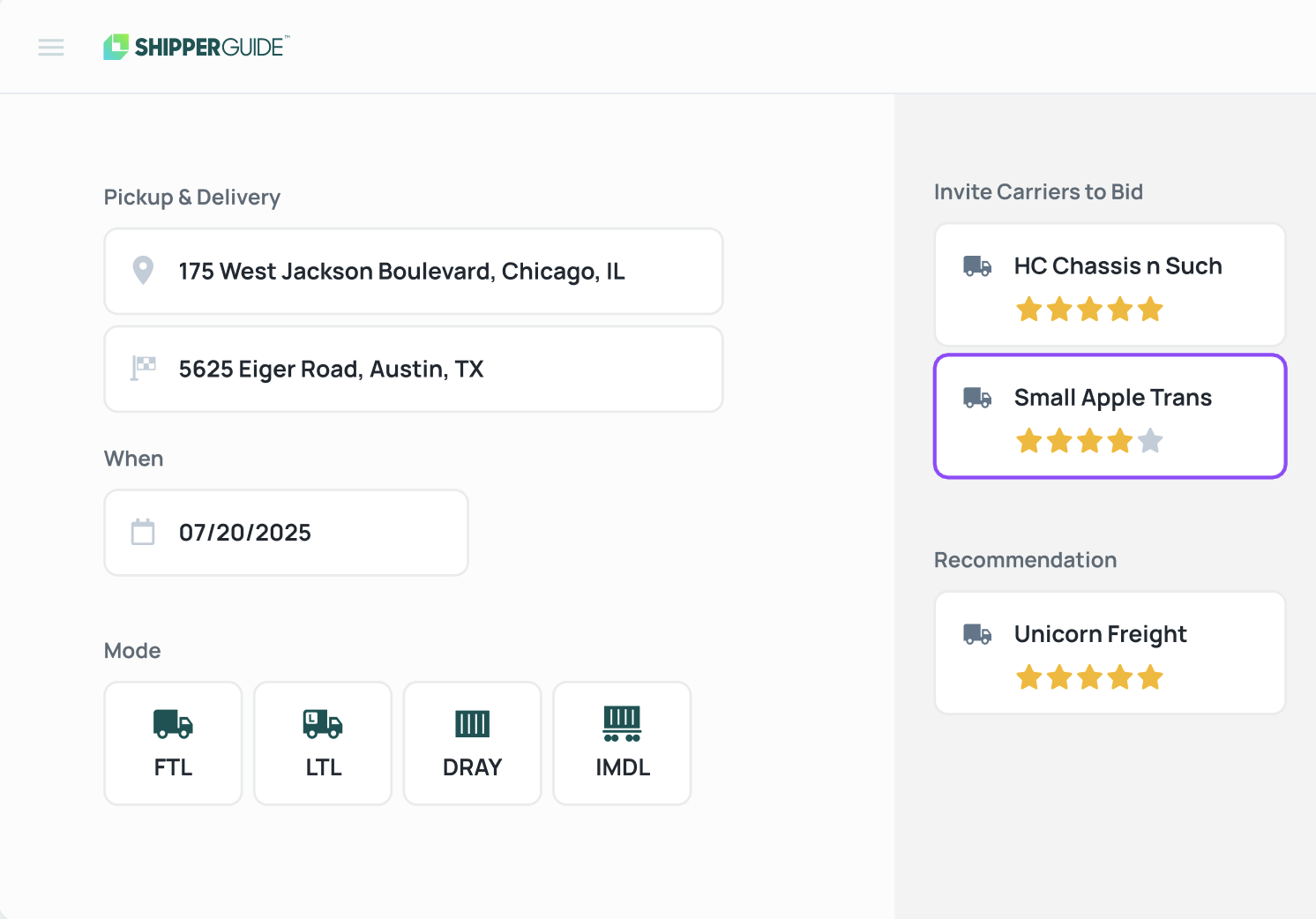Viewport: 1316px width, 919px height.
Task: Click the grey fifth star of Small Apple Trans
Action: pyautogui.click(x=1150, y=440)
